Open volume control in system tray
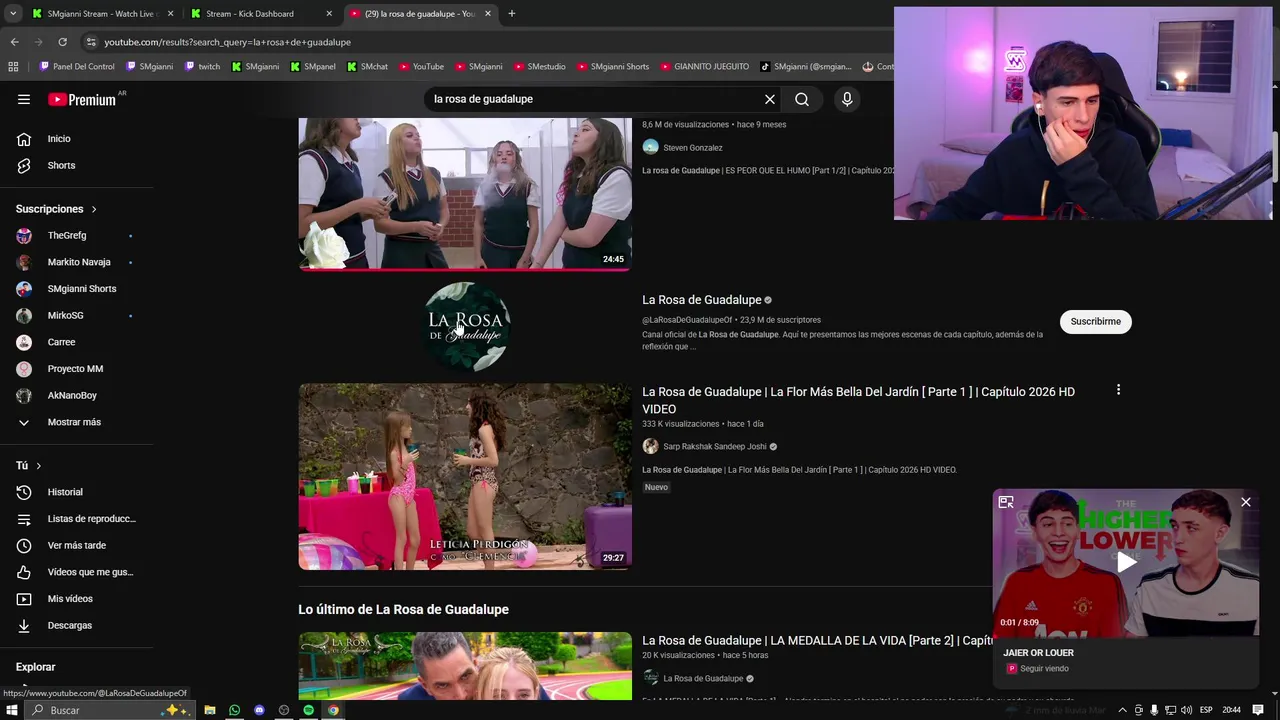 1187,710
